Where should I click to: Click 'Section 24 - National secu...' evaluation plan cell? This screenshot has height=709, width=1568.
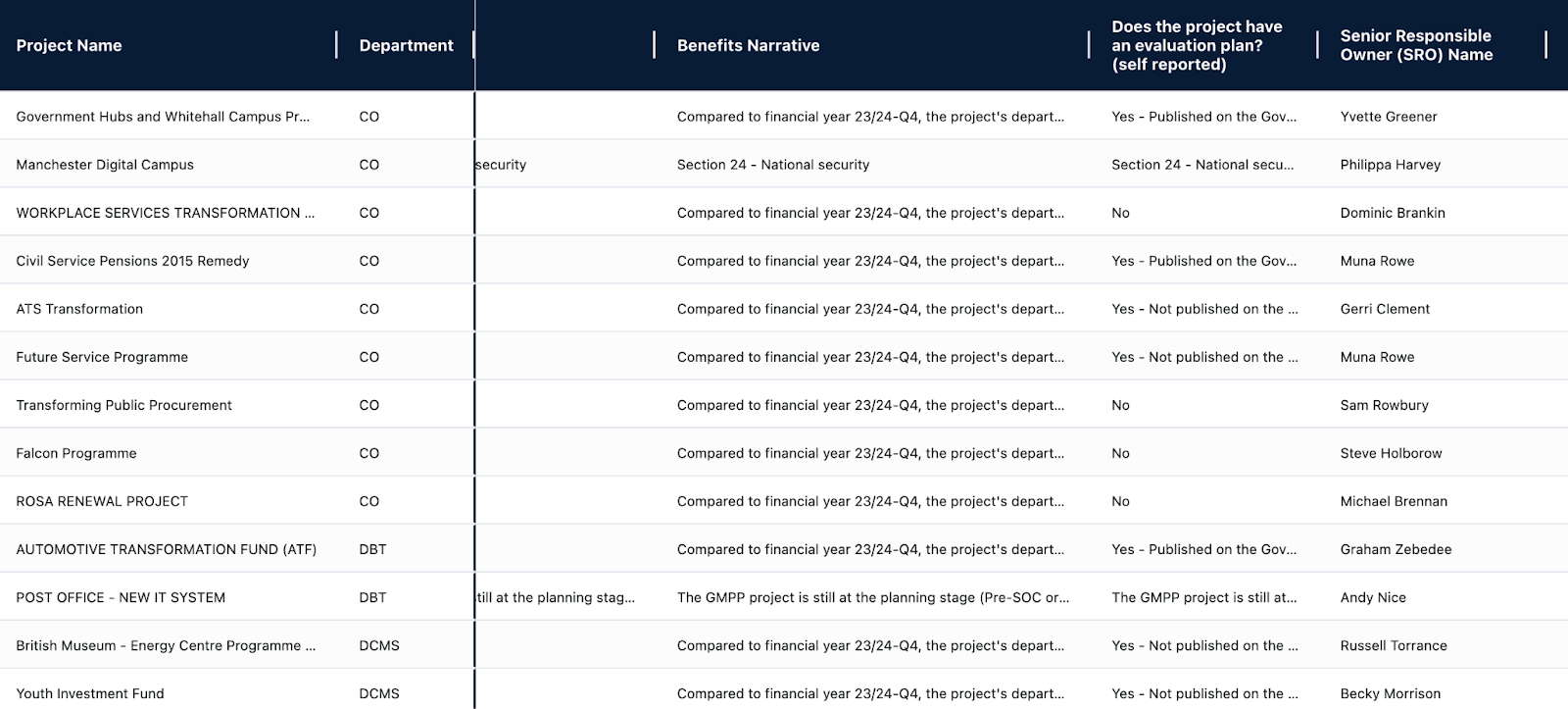pos(1202,165)
